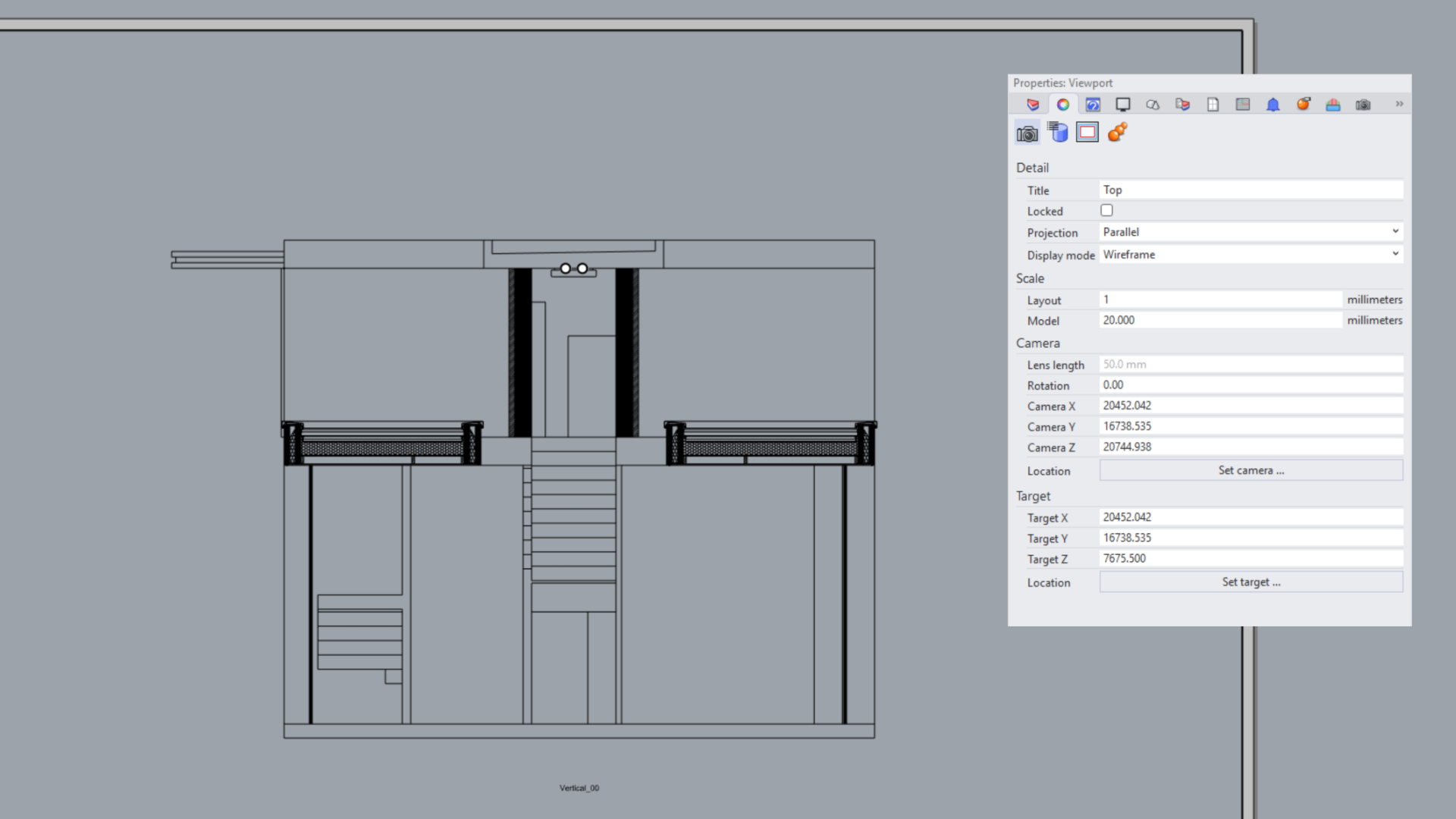This screenshot has width=1456, height=819.
Task: Click the Target X value field
Action: pos(1251,517)
